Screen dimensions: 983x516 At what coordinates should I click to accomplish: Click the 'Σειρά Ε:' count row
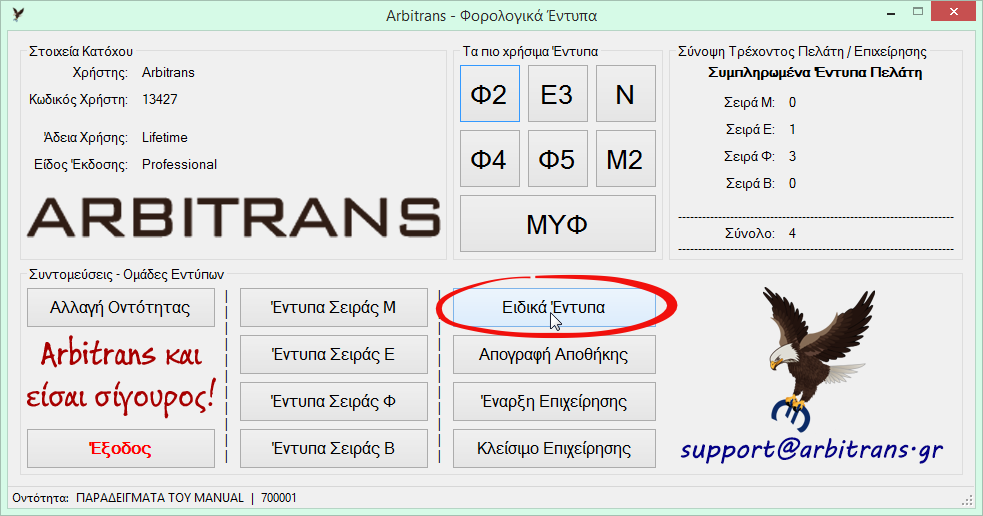[x=760, y=129]
